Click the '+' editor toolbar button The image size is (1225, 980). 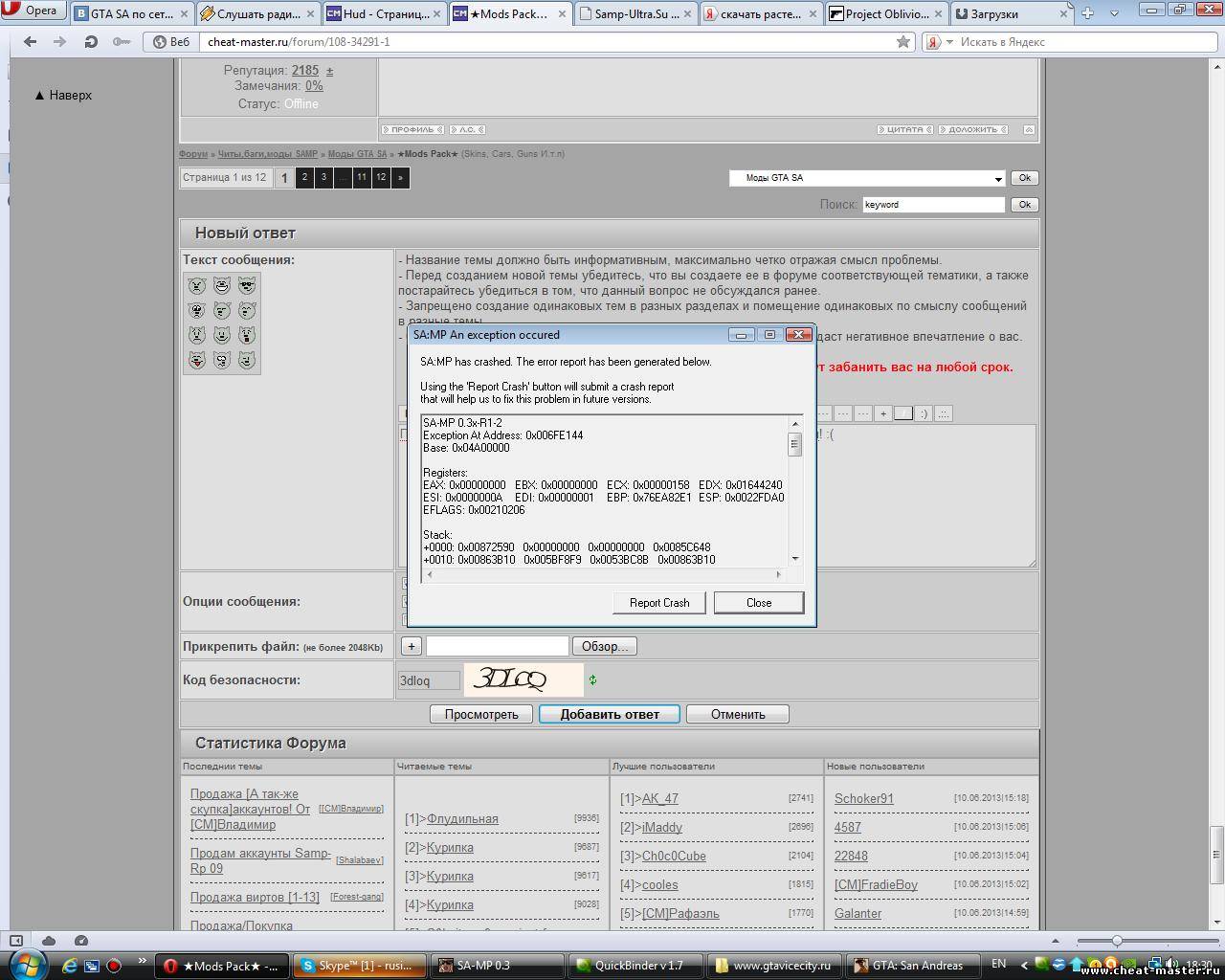(883, 413)
